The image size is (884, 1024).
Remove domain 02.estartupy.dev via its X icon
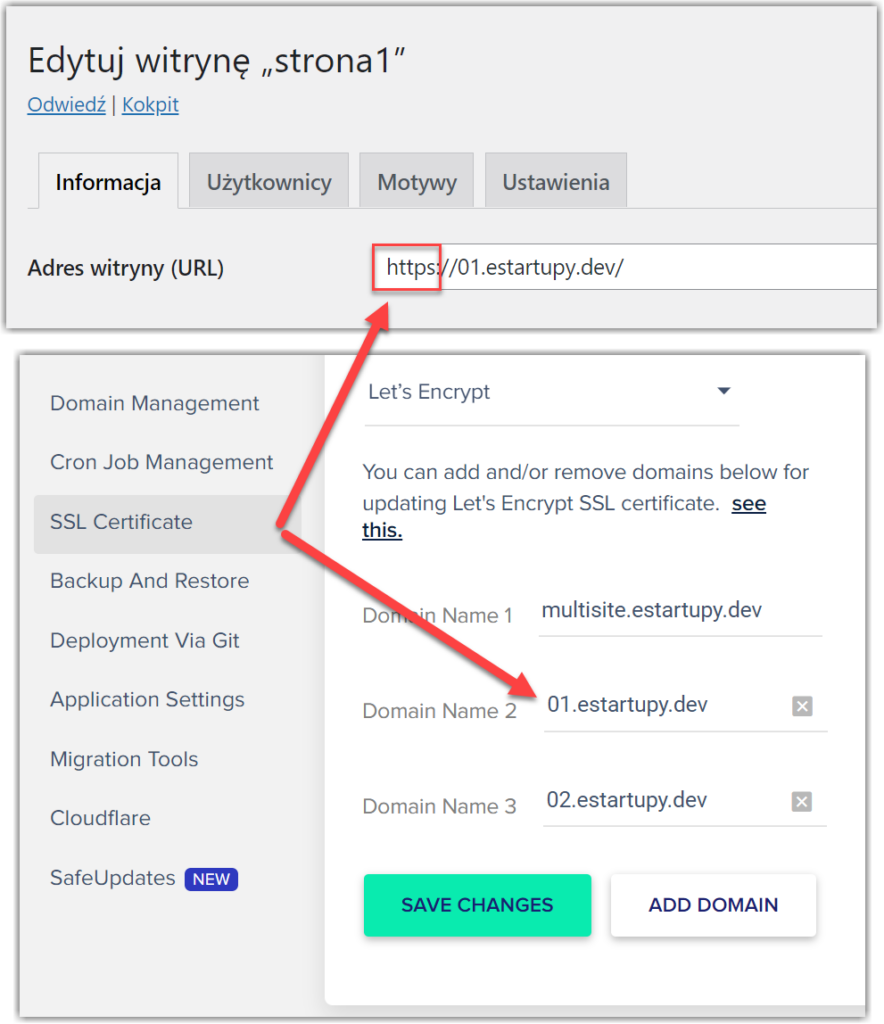tap(802, 801)
